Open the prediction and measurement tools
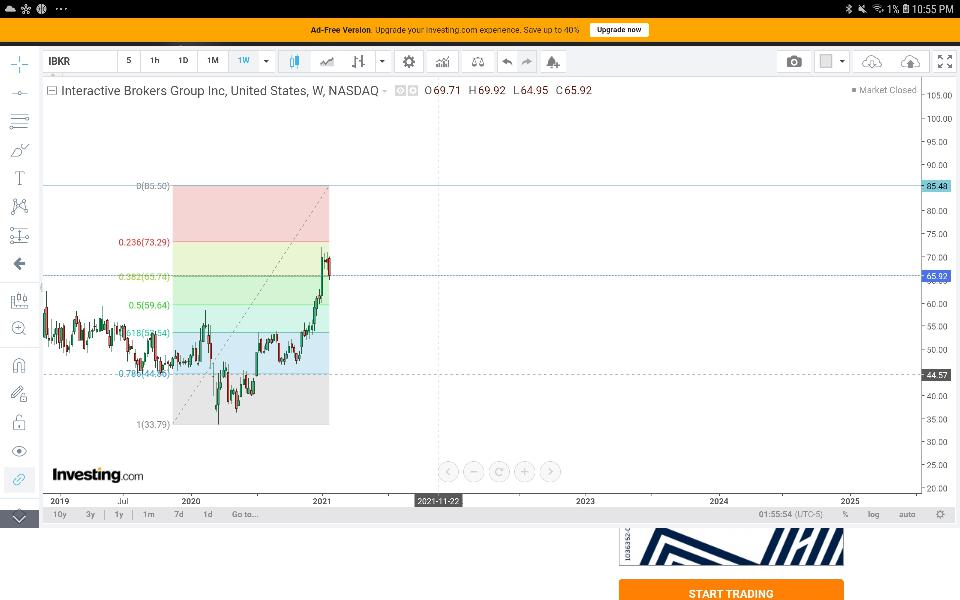This screenshot has width=960, height=600. (x=20, y=235)
